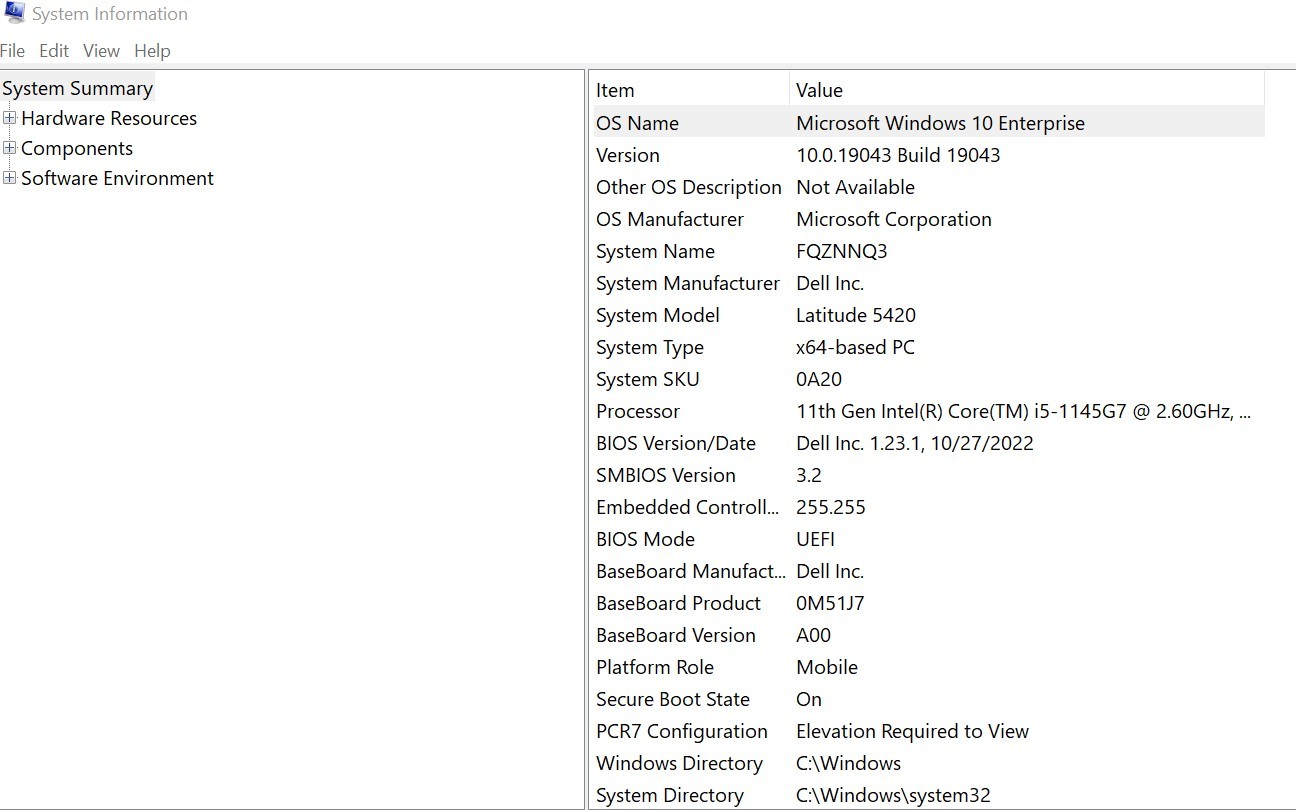Click the UEFI value
Viewport: 1296px width, 810px height.
[x=815, y=539]
